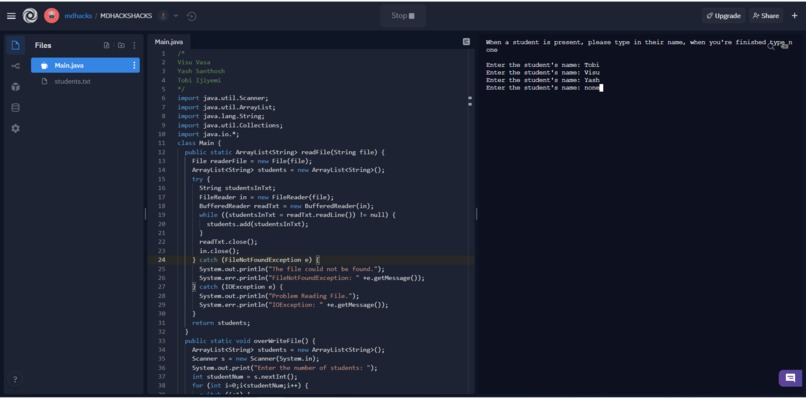The height and width of the screenshot is (398, 806).
Task: Click 'int studentNum = s.nextInt();' line
Action: click(245, 376)
